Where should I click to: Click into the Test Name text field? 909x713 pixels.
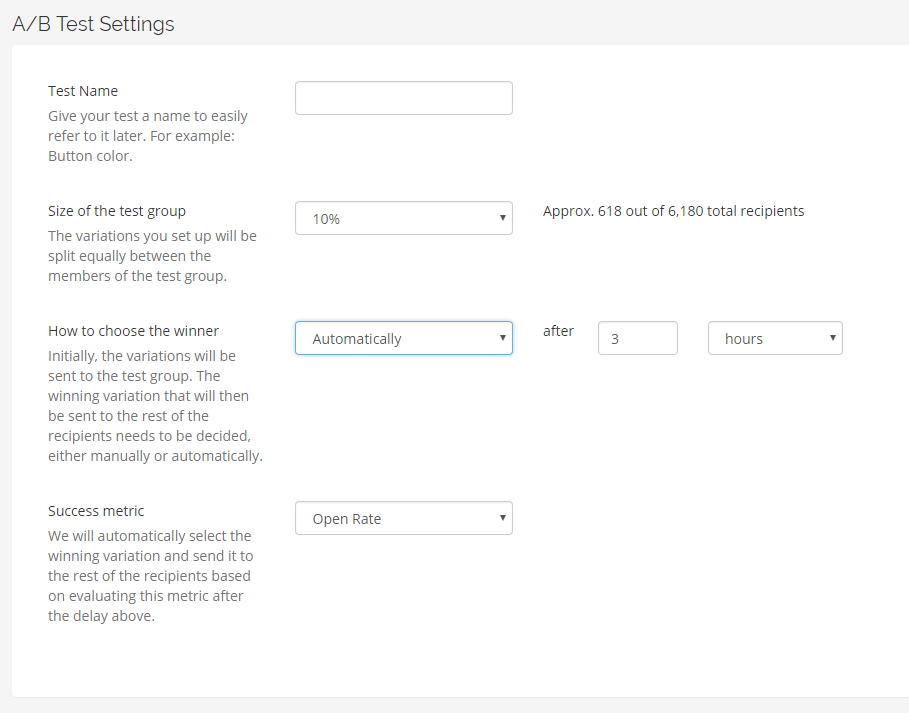[x=403, y=98]
